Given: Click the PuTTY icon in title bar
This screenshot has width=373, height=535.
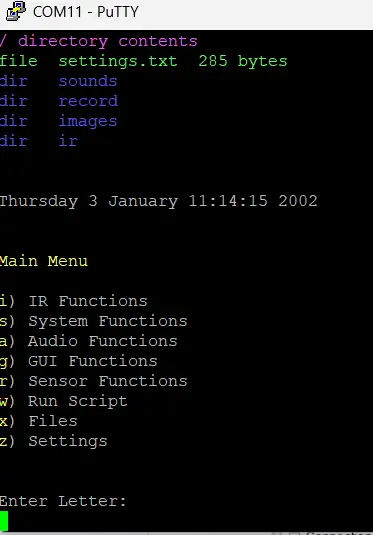Looking at the screenshot, I should 16,11.
